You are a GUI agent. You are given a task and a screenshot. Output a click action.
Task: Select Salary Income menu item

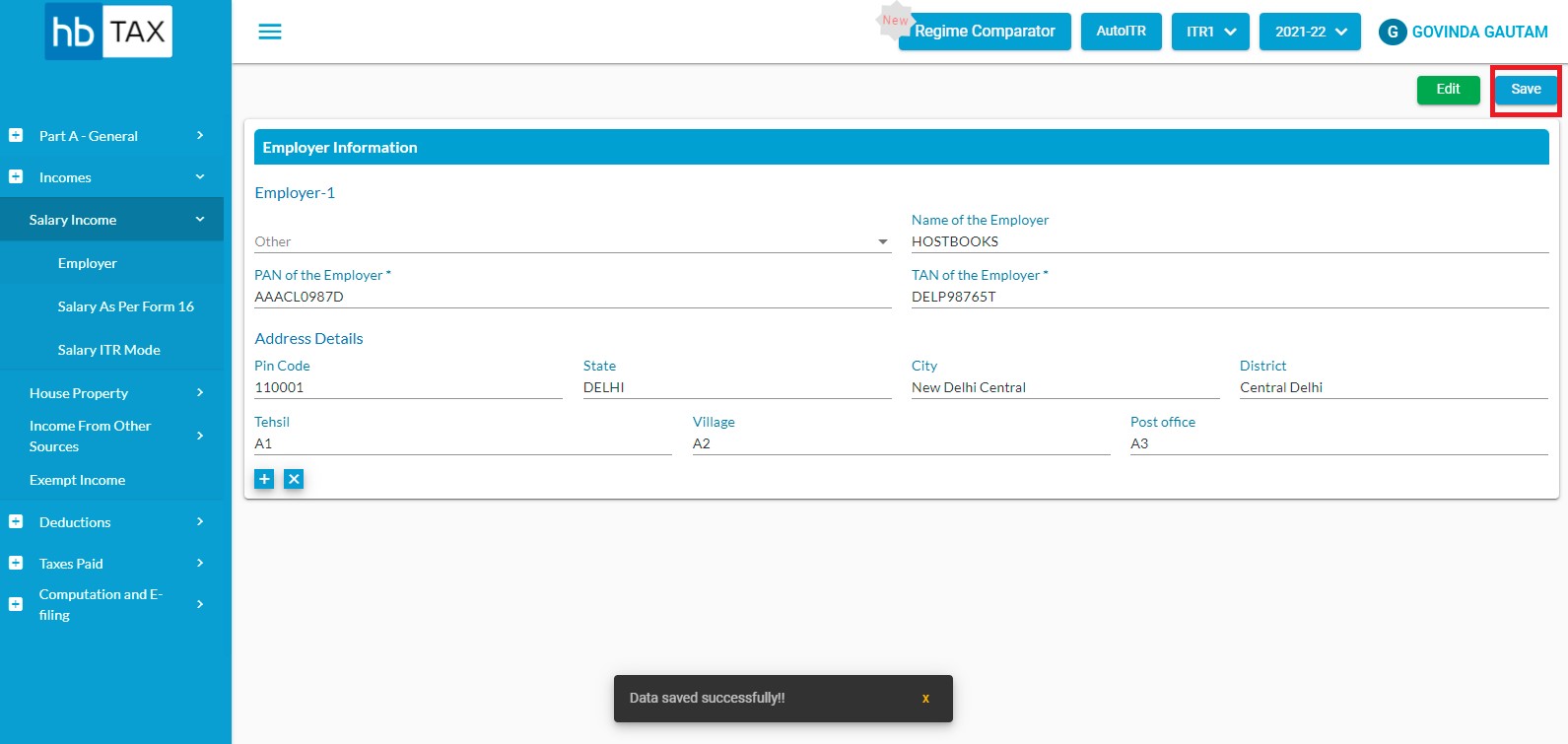click(111, 219)
